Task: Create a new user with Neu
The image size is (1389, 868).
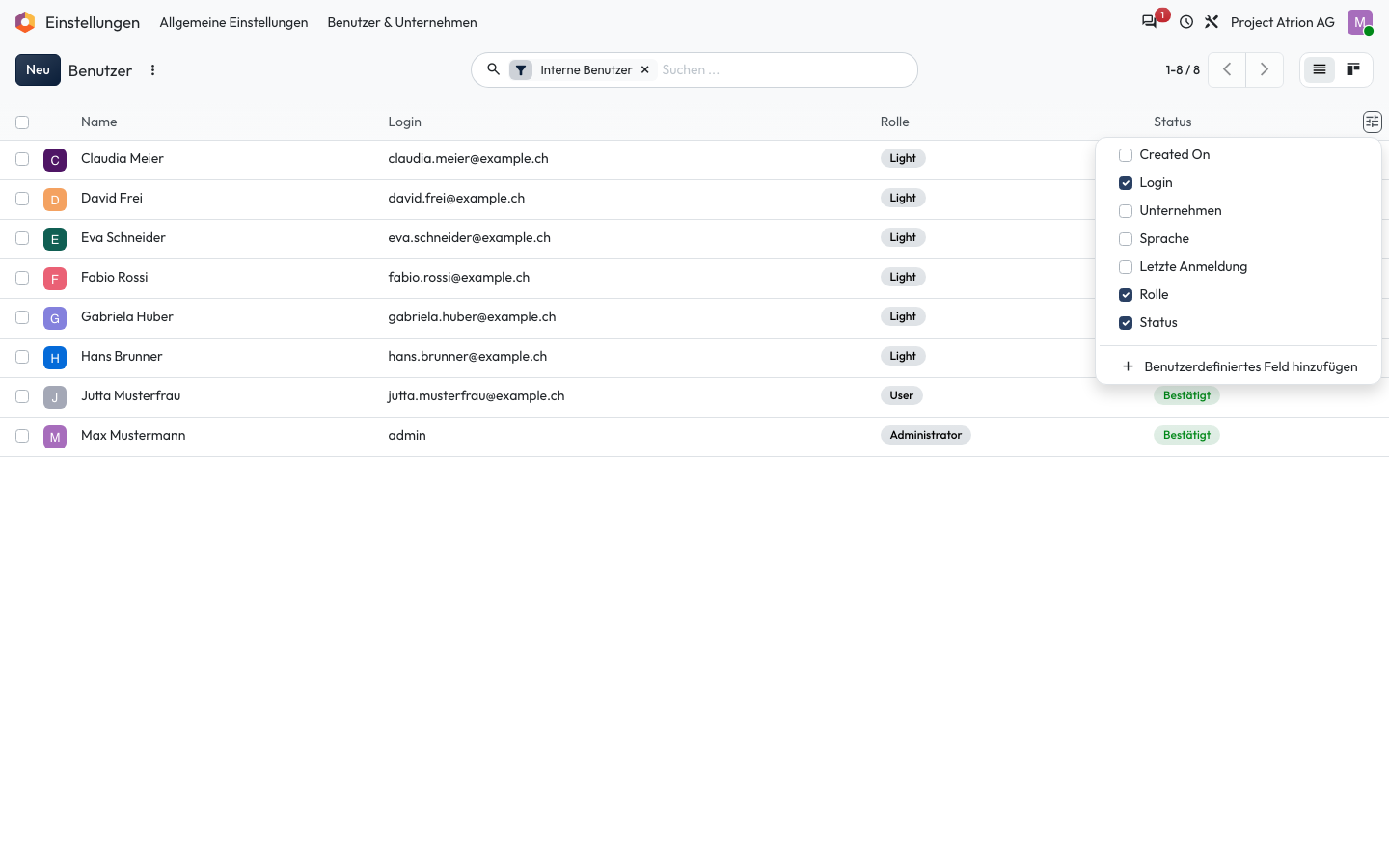Action: tap(38, 69)
